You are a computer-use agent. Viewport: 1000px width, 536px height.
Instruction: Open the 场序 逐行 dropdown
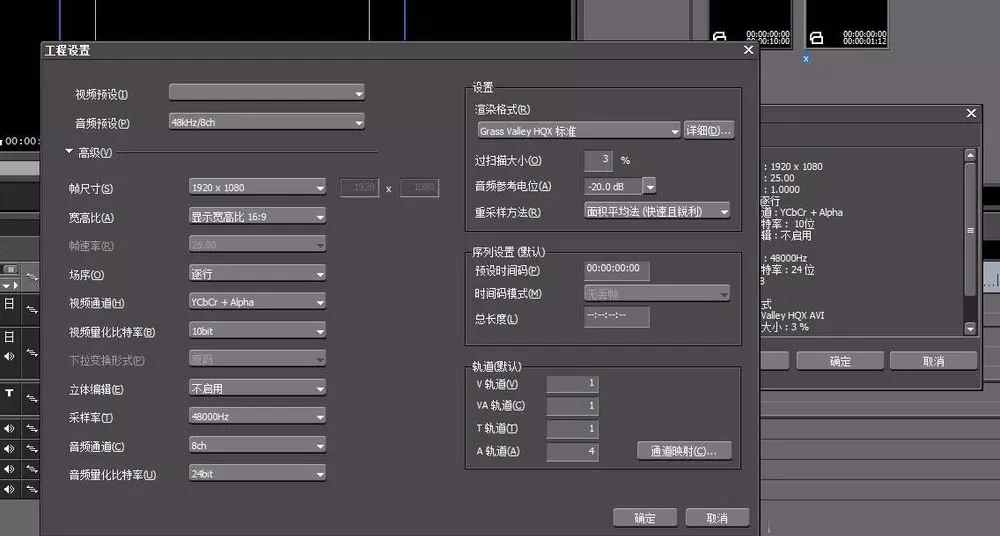pos(257,274)
